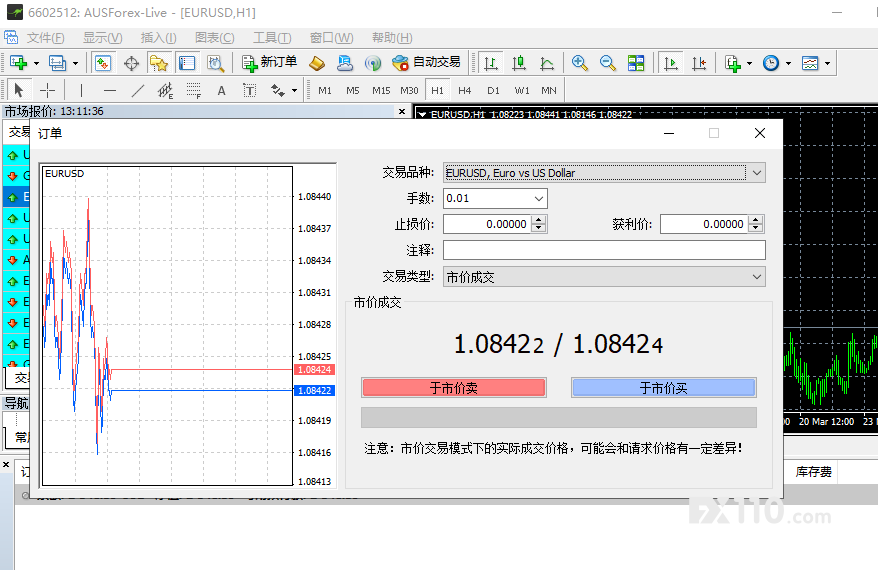Toggle the Data Window crosshair-circle icon
The width and height of the screenshot is (878, 570).
point(131,63)
